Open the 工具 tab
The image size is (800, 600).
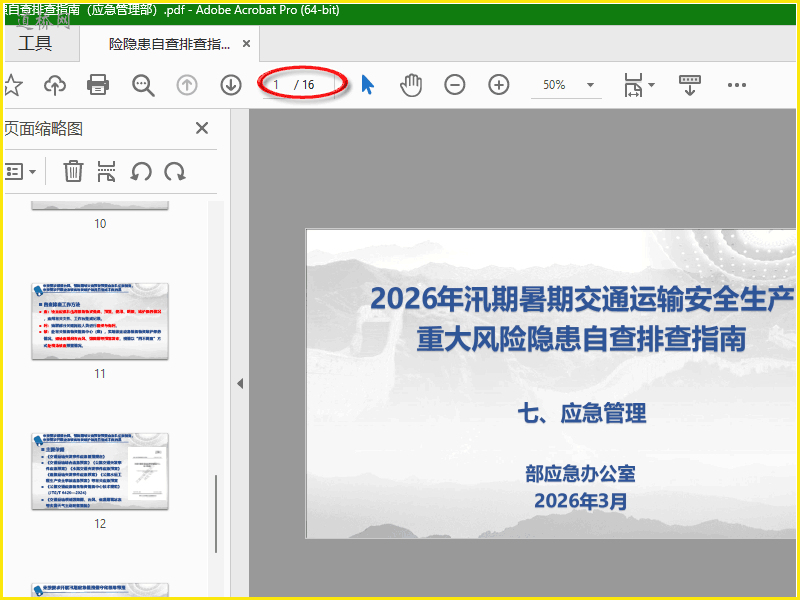[x=35, y=43]
